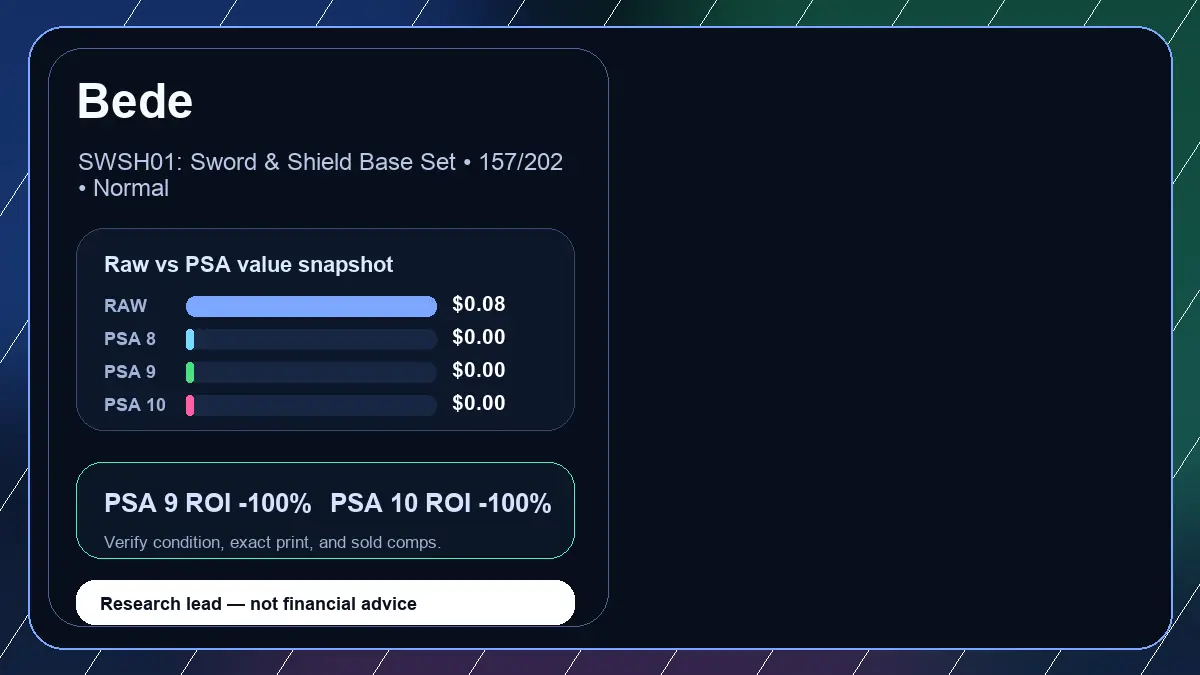Click the Raw vs PSA value snapshot heading

tap(249, 265)
